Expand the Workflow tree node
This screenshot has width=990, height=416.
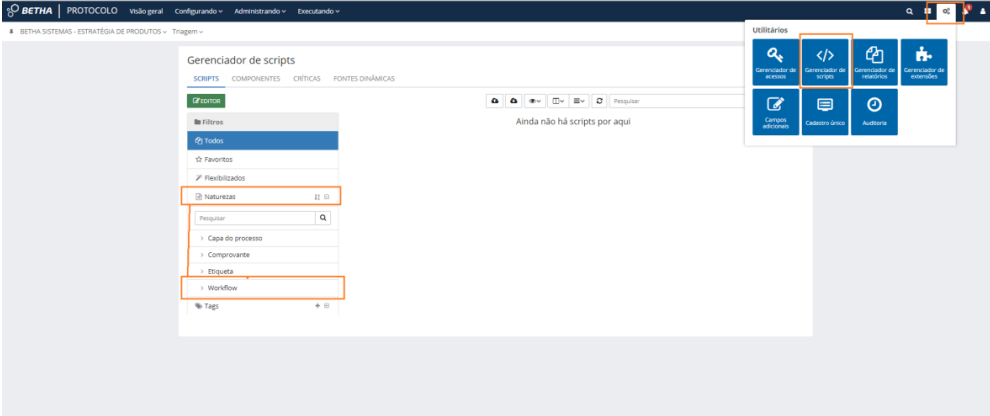(201, 288)
